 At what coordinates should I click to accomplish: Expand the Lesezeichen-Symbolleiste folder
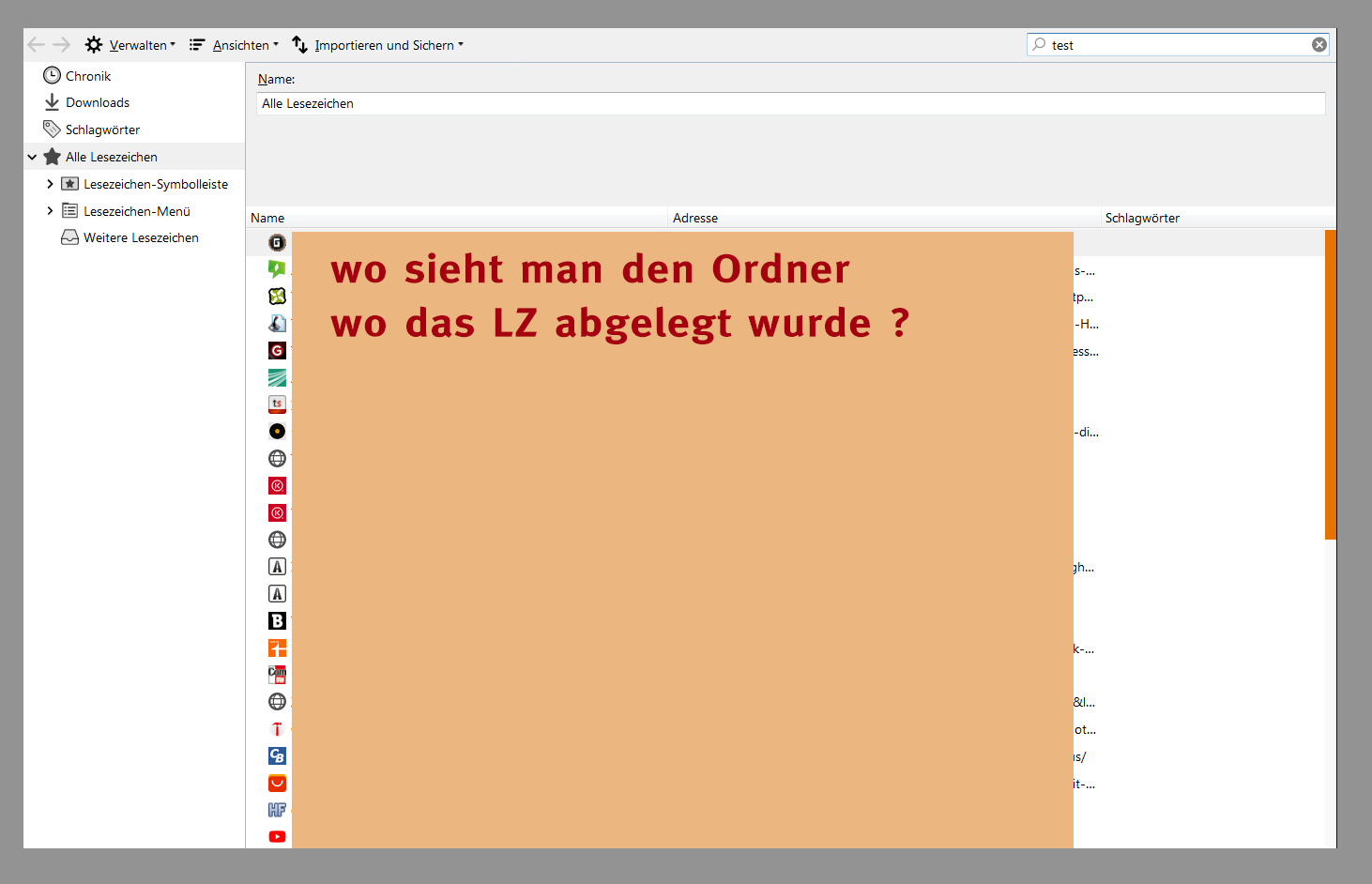point(51,184)
